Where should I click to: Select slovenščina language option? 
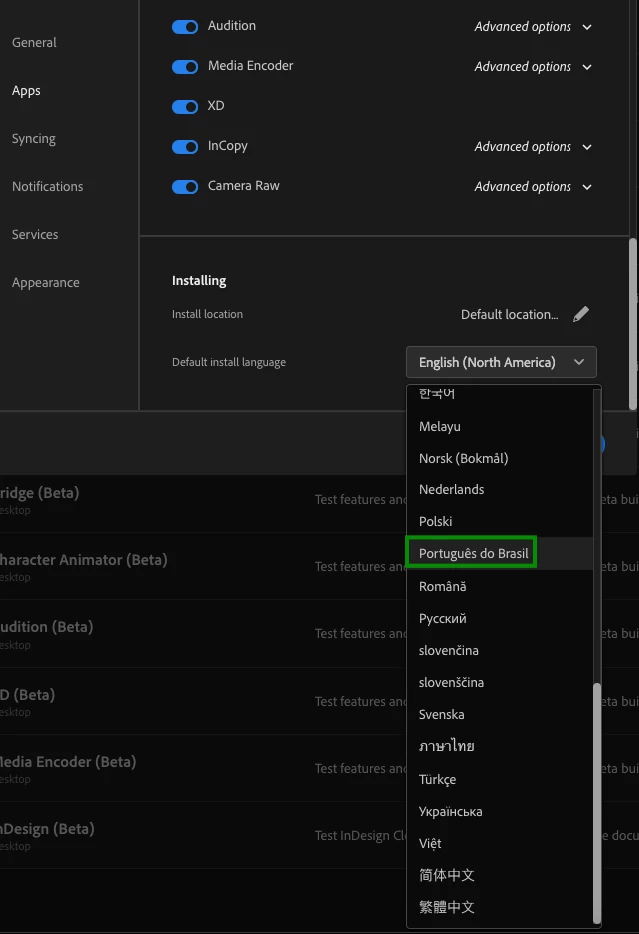point(500,683)
